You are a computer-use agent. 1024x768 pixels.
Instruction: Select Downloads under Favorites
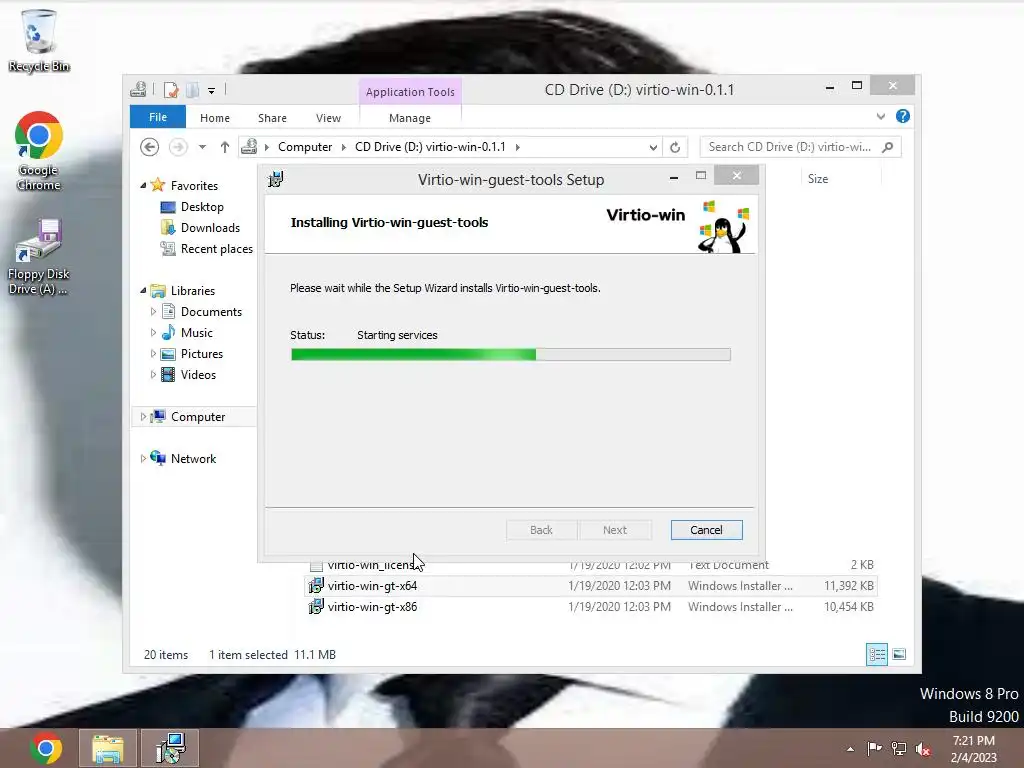tap(210, 228)
